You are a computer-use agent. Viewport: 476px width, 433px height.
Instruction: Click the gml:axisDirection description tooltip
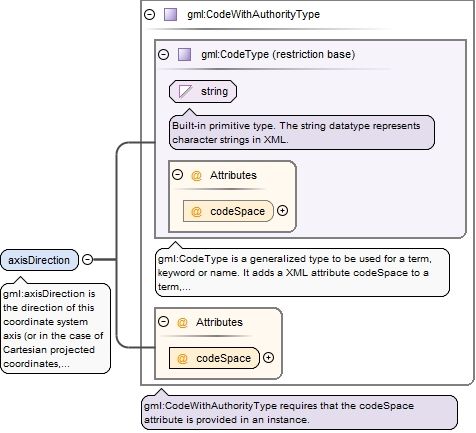coord(56,328)
